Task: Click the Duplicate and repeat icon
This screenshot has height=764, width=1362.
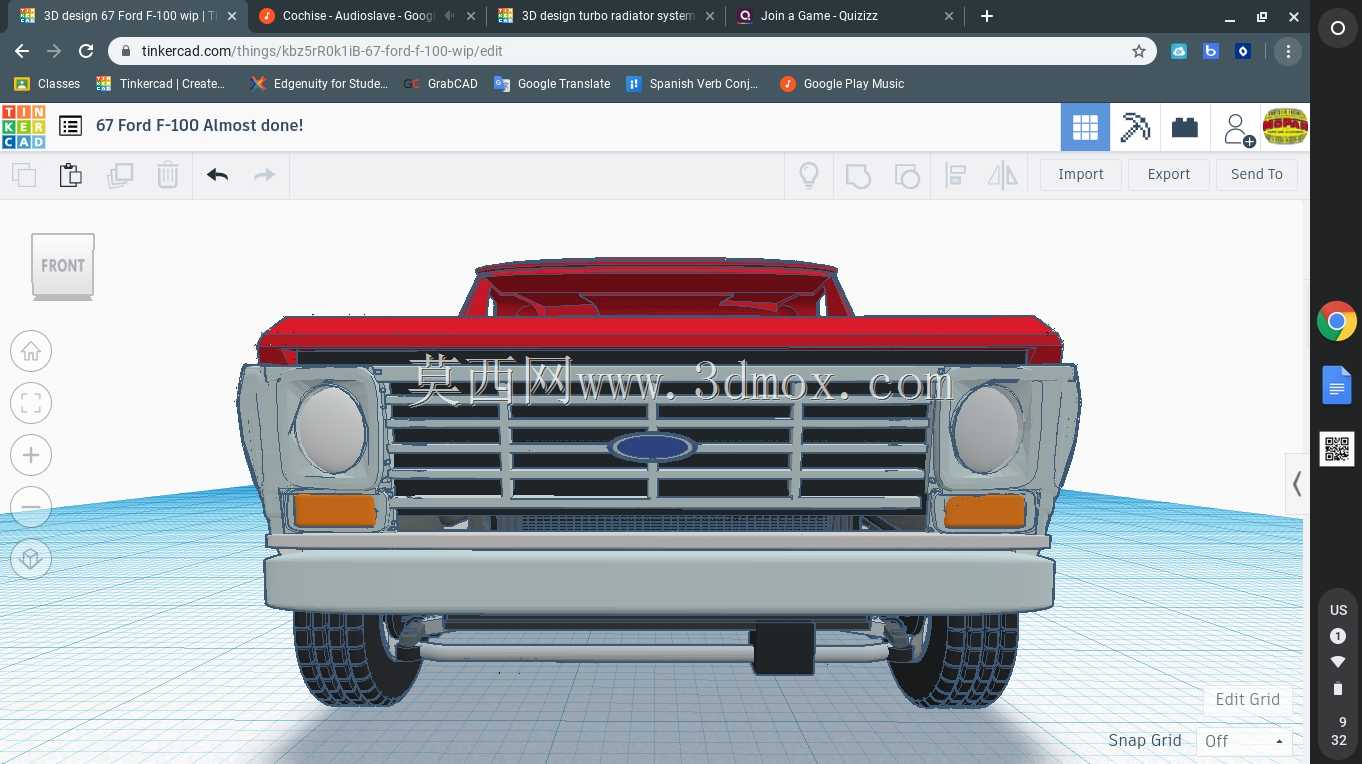Action: coord(120,175)
